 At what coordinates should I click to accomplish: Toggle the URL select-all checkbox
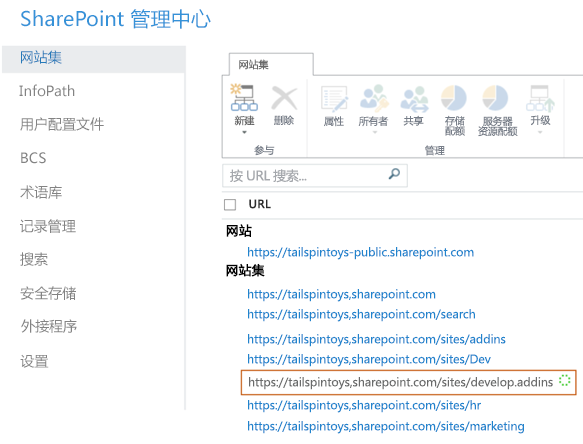[x=230, y=205]
